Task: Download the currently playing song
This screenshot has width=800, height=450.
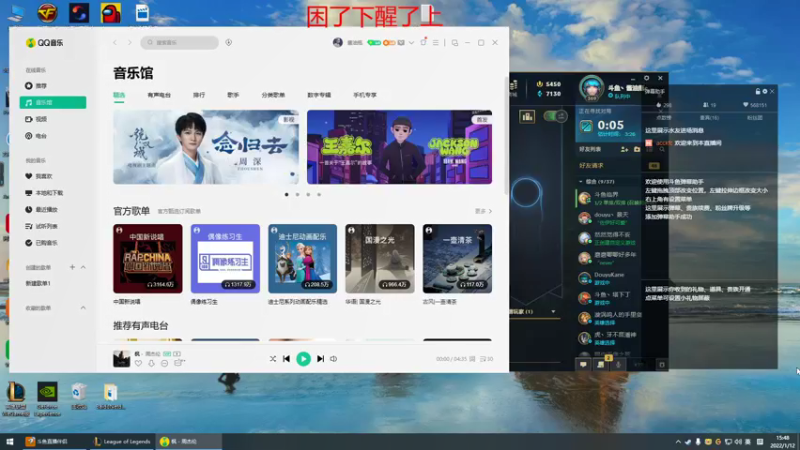Action: [x=151, y=363]
